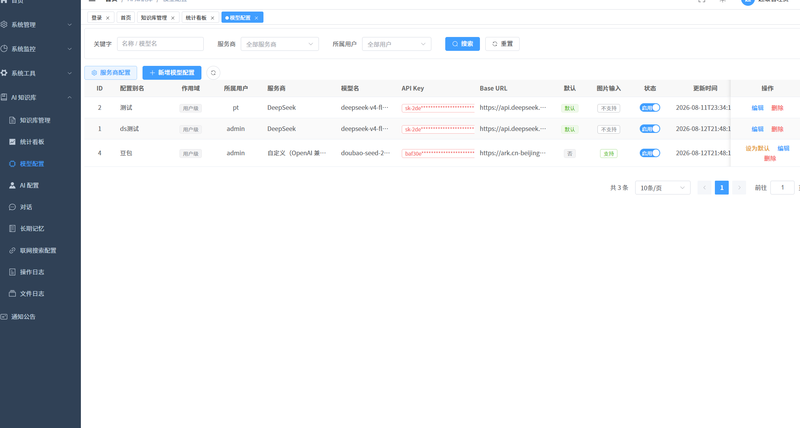This screenshot has height=428, width=800.
Task: Go to next page arrow in pagination
Action: (739, 188)
